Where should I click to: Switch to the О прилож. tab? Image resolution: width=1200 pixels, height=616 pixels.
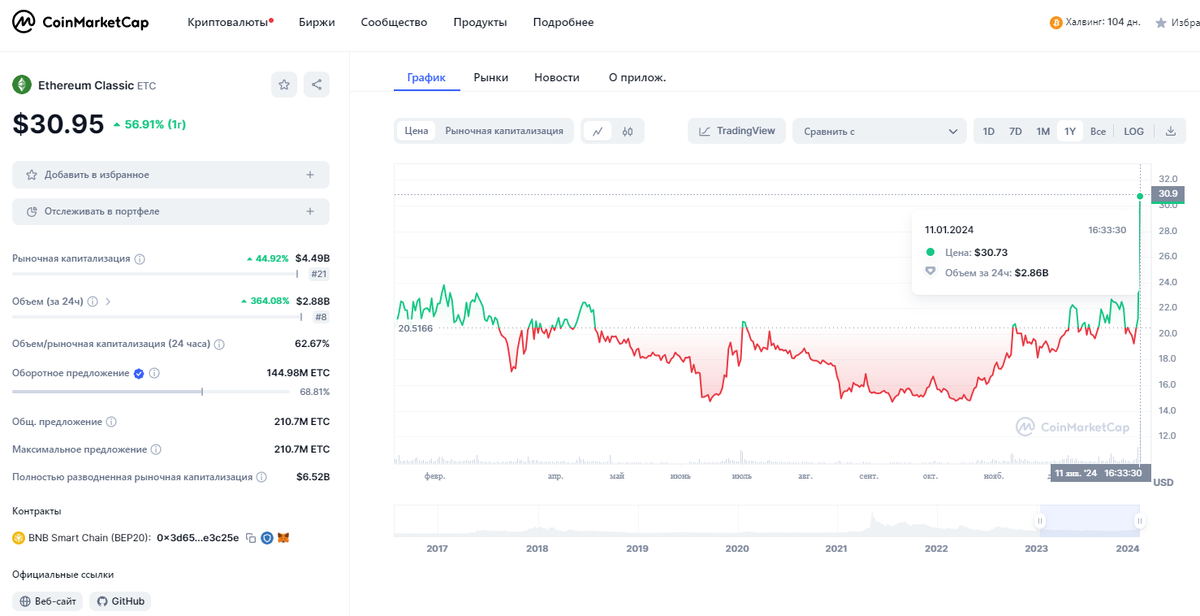click(637, 77)
